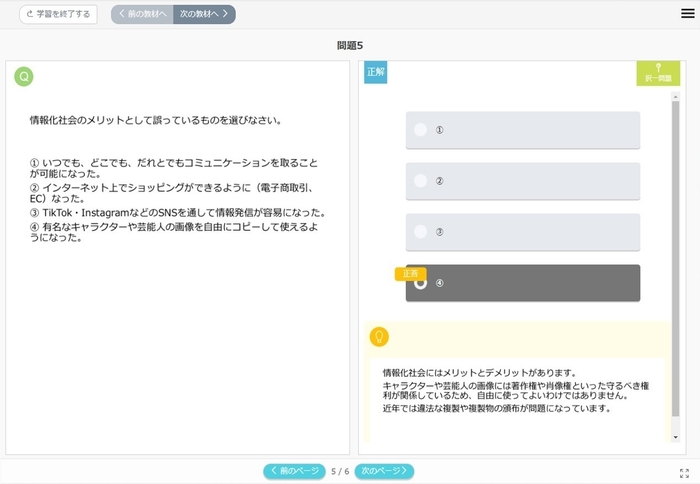Screen dimensions: 700x484
Task: Select radio button for answer ③
Action: 421,232
